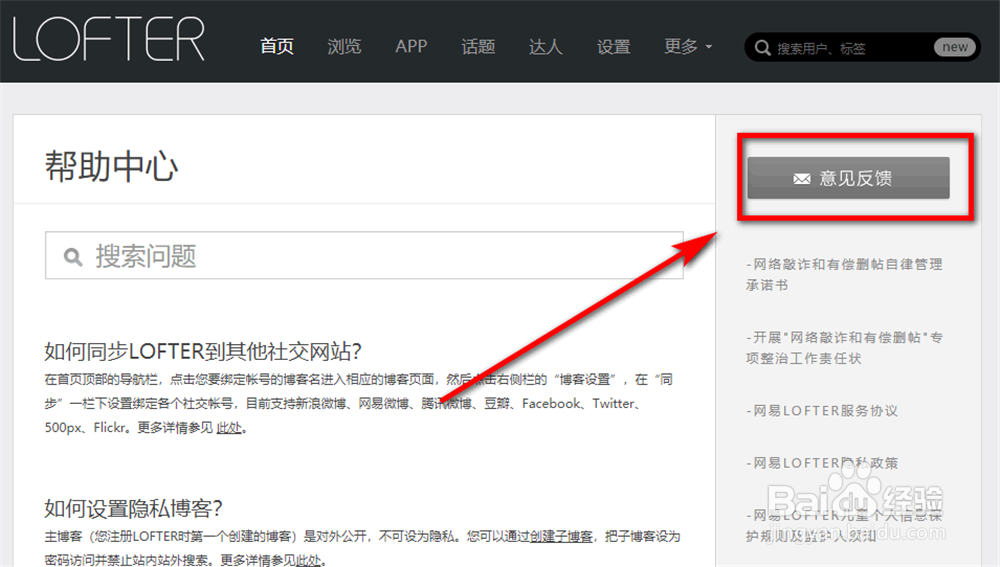Click the new badge in search bar
The image size is (1000, 567).
tap(955, 47)
